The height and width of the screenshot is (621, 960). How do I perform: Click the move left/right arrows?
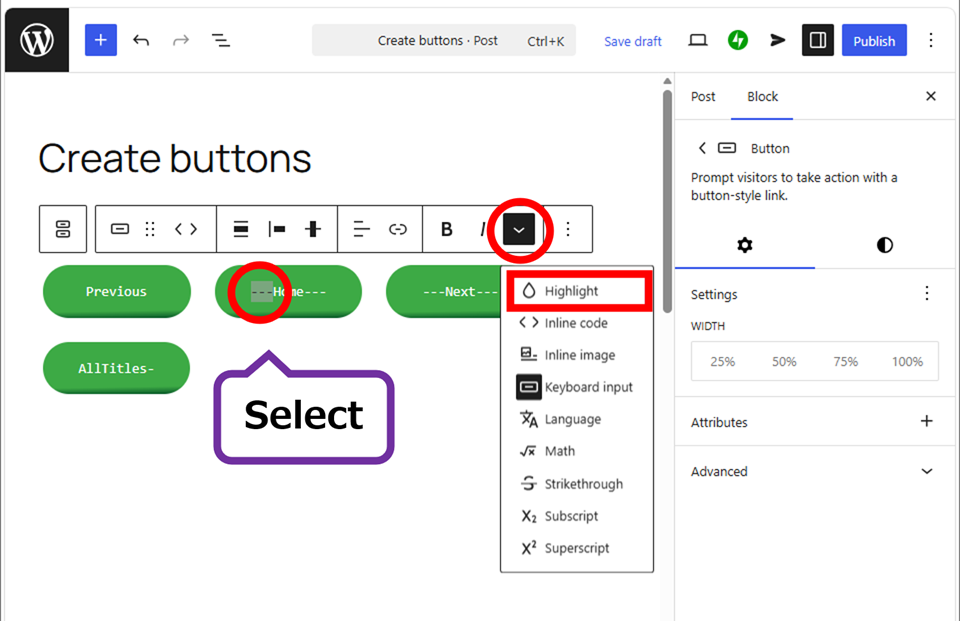186,229
